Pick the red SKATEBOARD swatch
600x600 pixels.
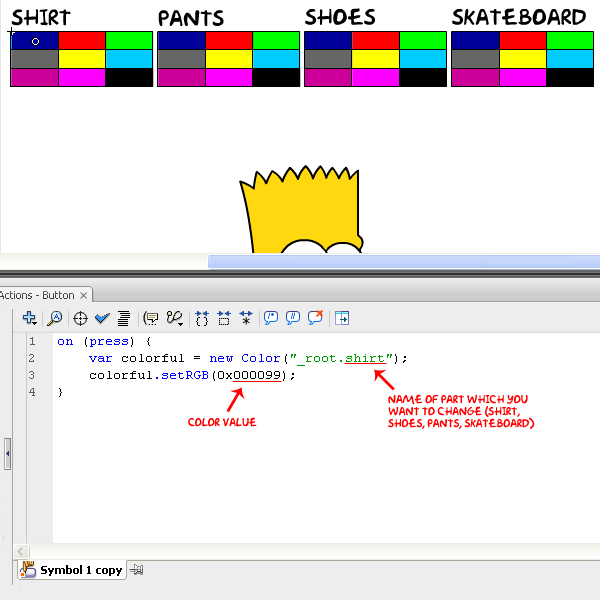(x=523, y=41)
